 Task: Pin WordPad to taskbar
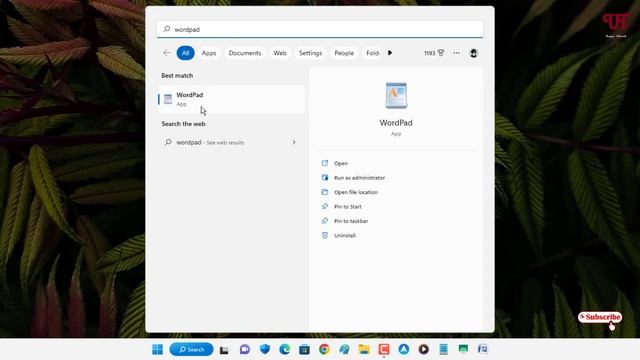click(x=351, y=221)
